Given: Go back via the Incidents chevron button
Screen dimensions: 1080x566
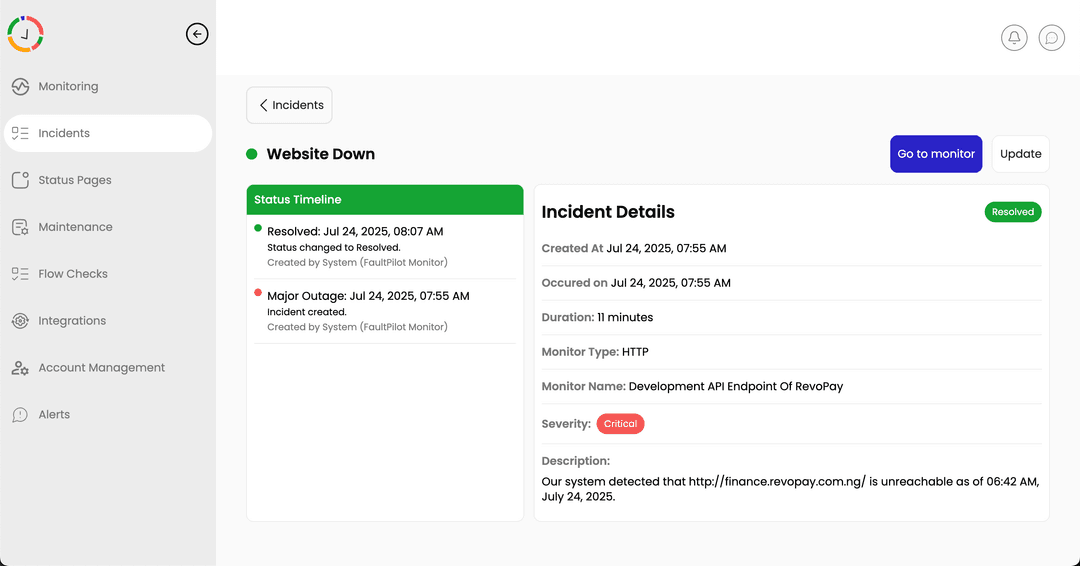Looking at the screenshot, I should (289, 105).
